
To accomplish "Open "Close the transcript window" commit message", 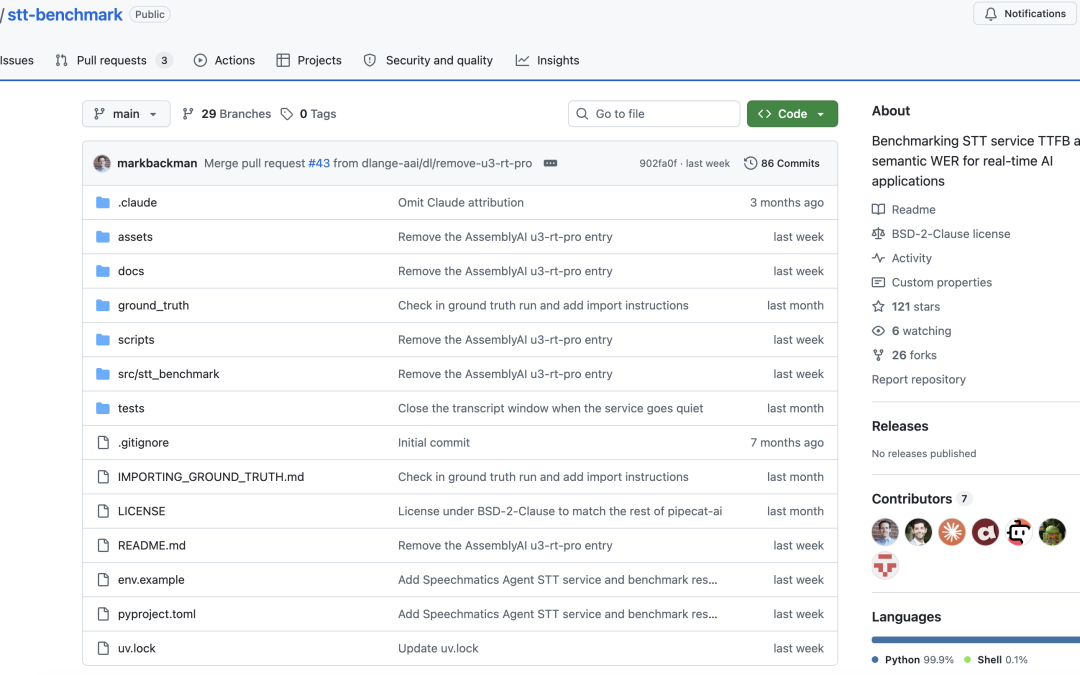I will (550, 408).
